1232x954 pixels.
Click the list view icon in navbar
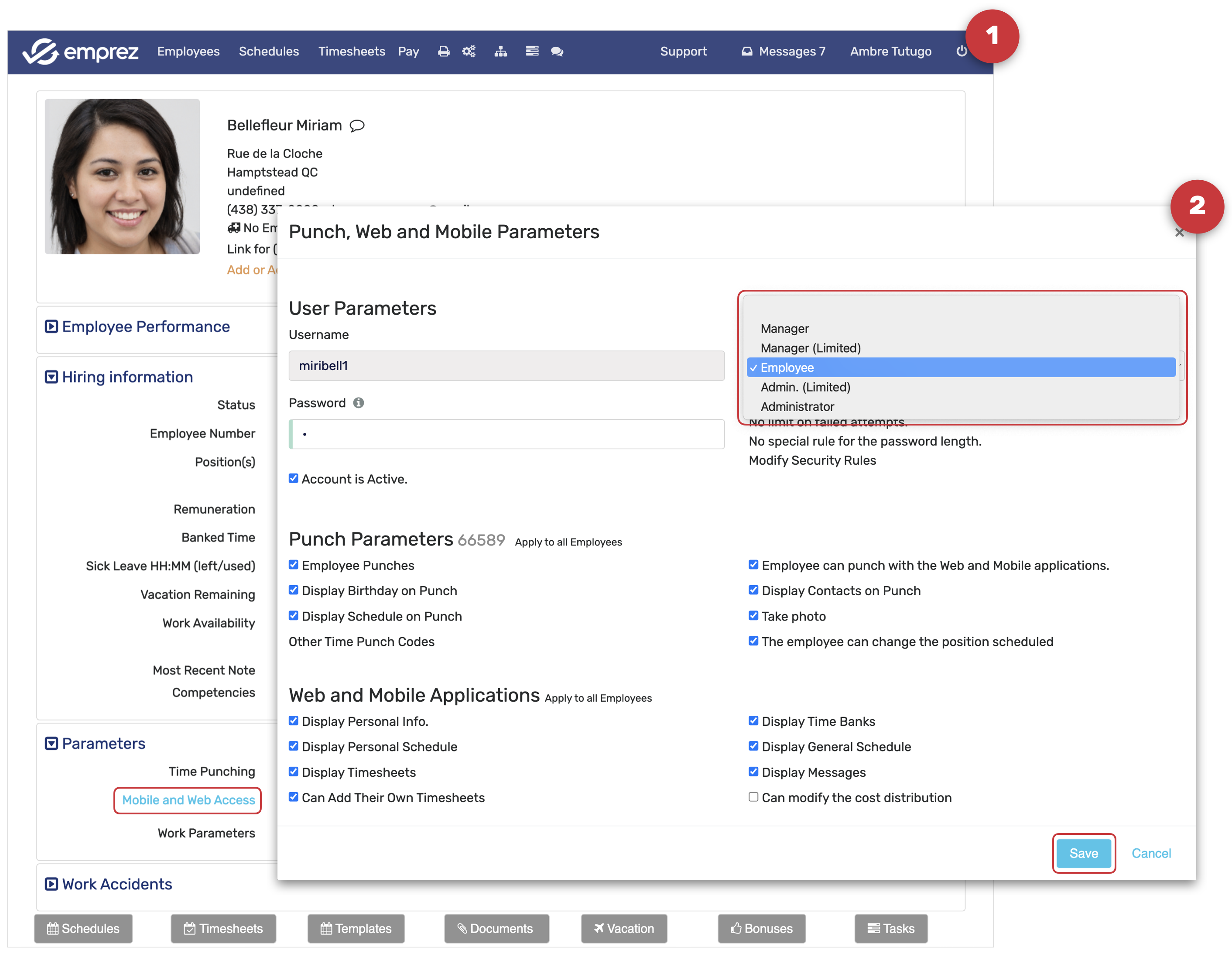click(x=532, y=51)
